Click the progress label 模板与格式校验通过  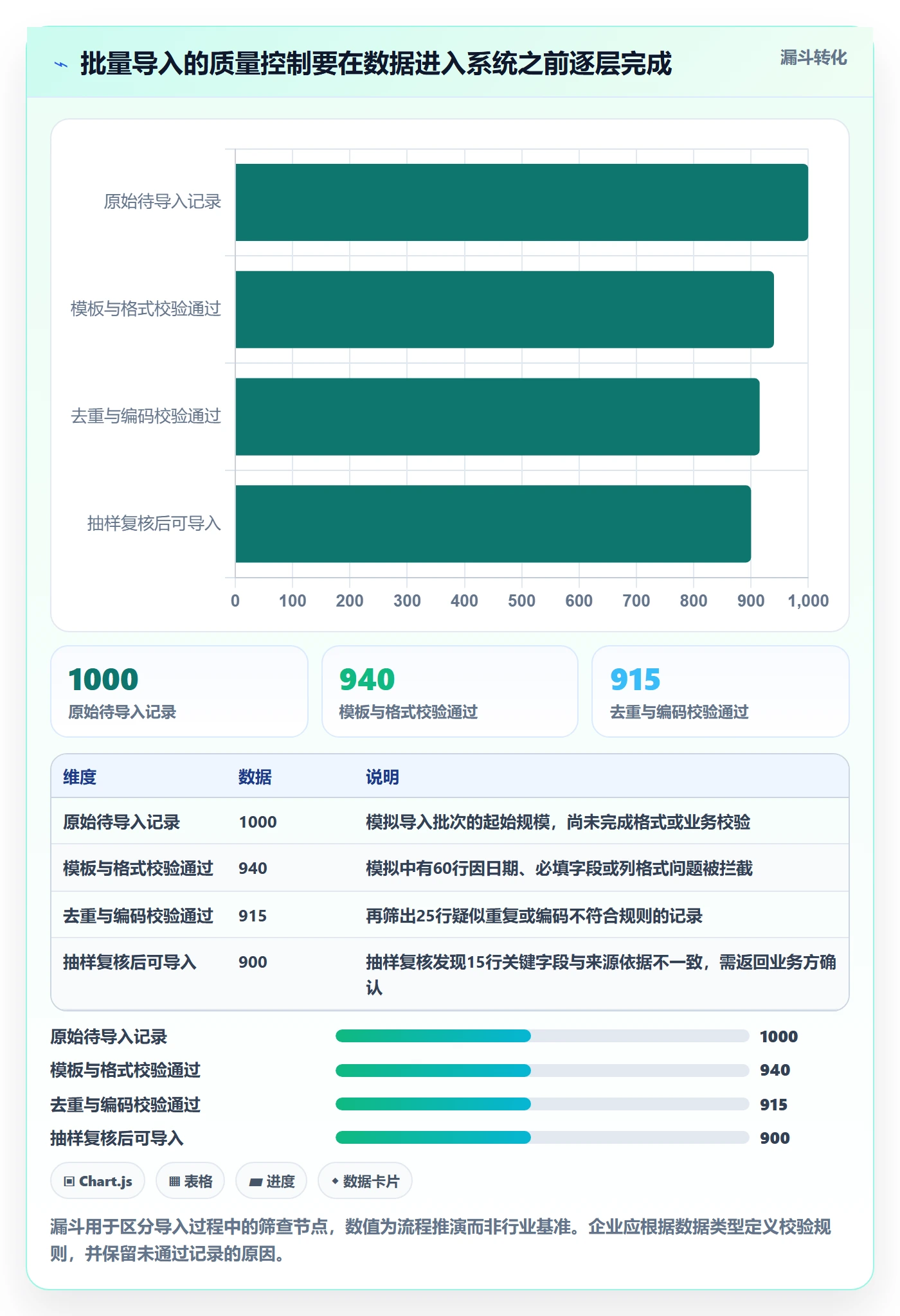(x=125, y=1070)
